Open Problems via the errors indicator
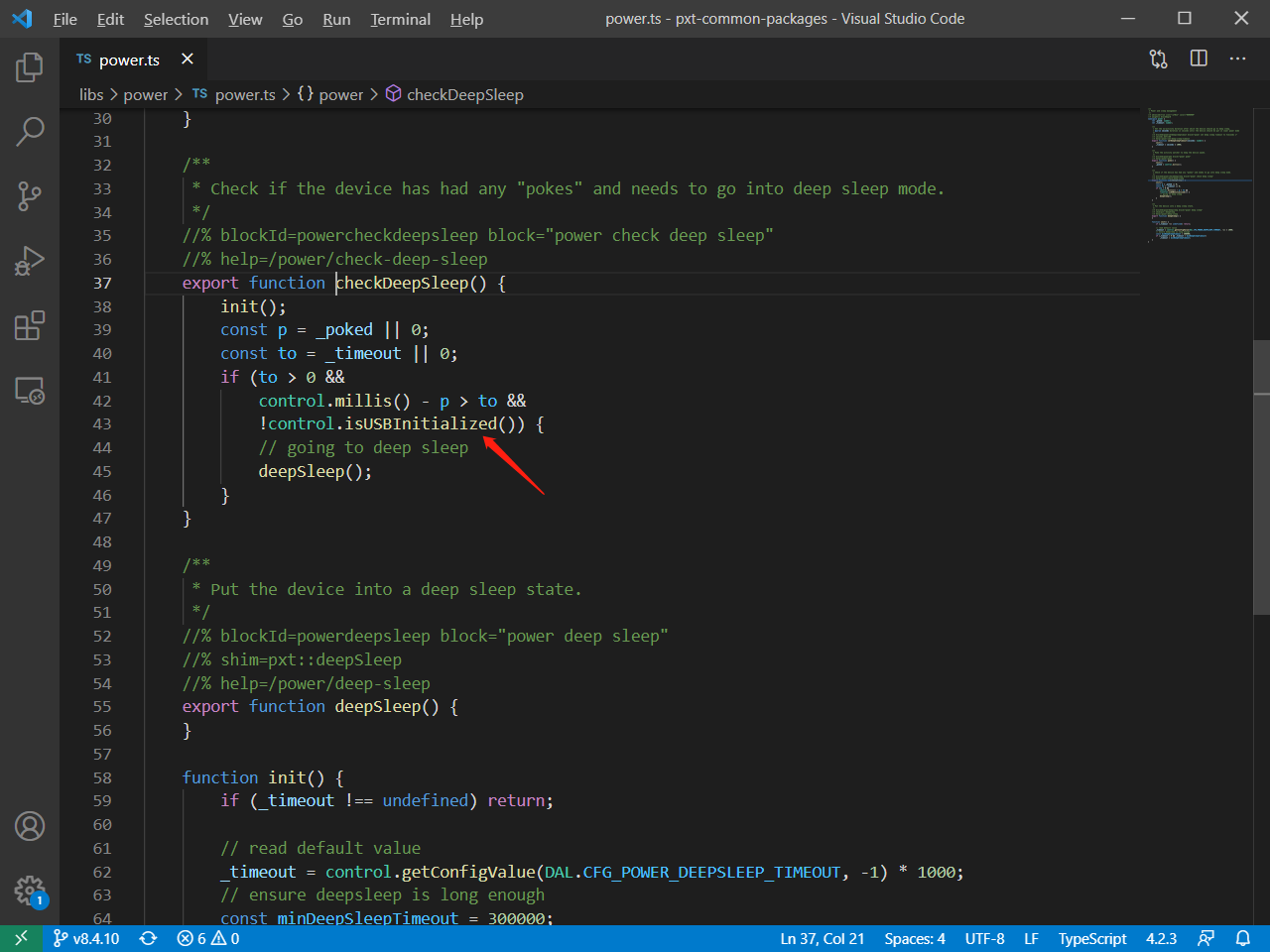This screenshot has width=1270, height=952. [x=206, y=938]
